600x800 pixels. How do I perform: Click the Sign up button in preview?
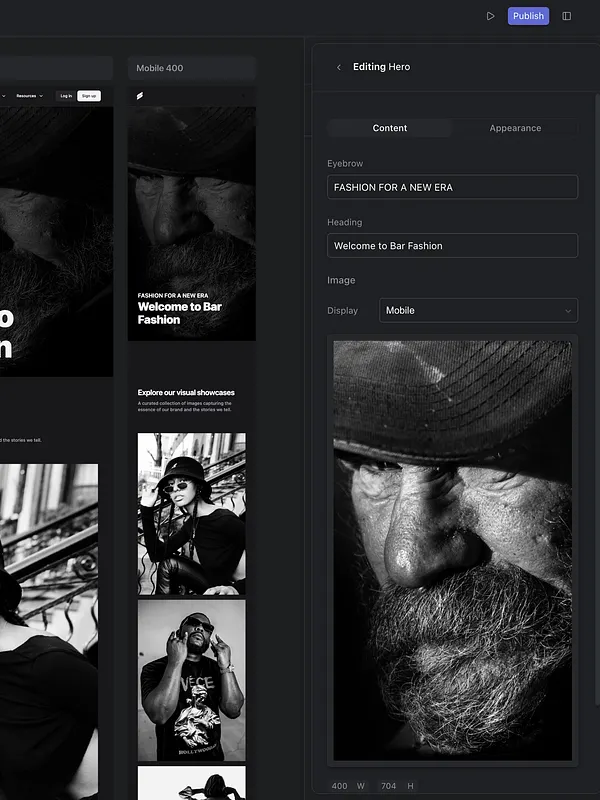(89, 96)
